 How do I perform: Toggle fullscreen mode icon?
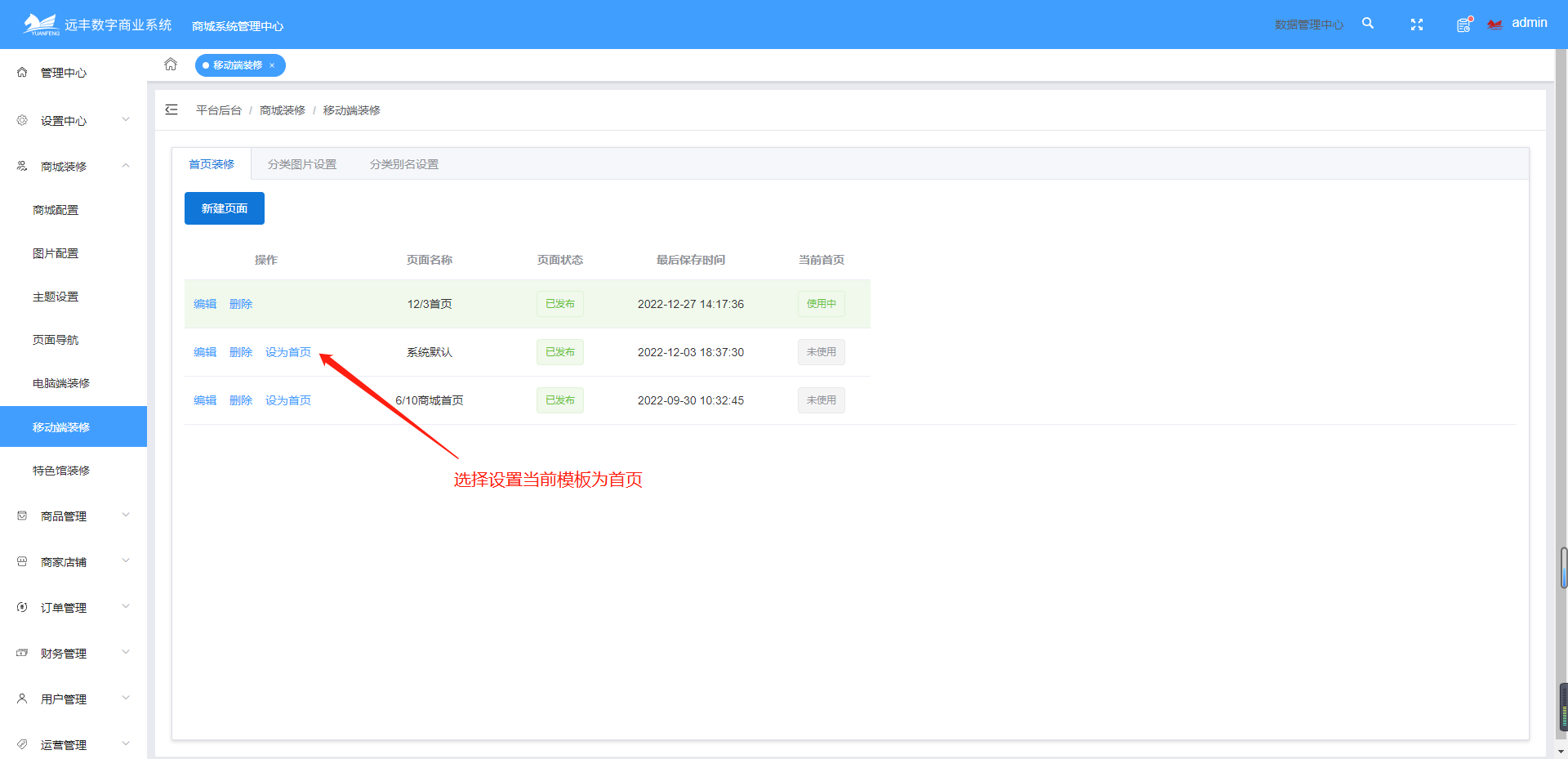point(1417,25)
